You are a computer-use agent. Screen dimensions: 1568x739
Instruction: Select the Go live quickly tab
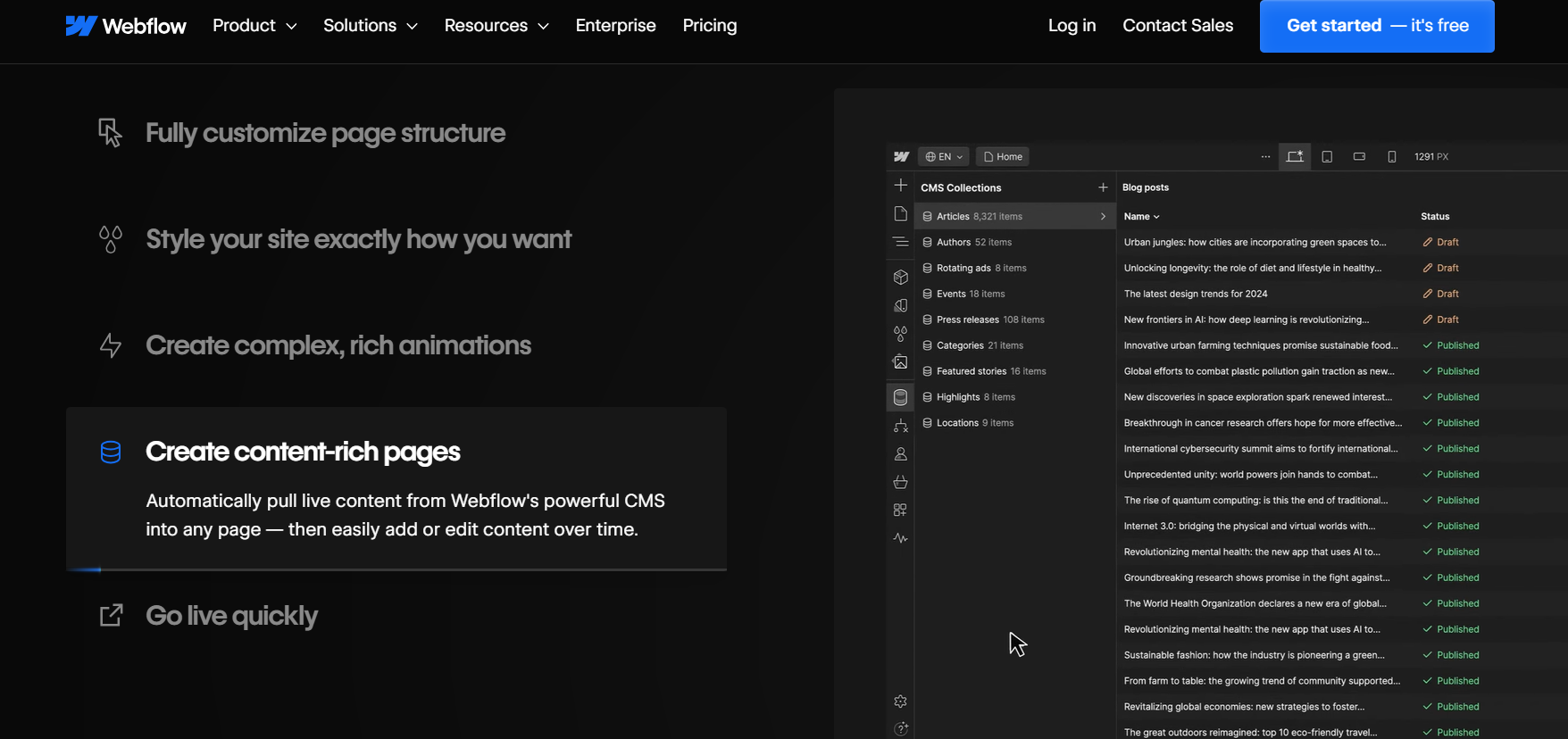pos(231,616)
